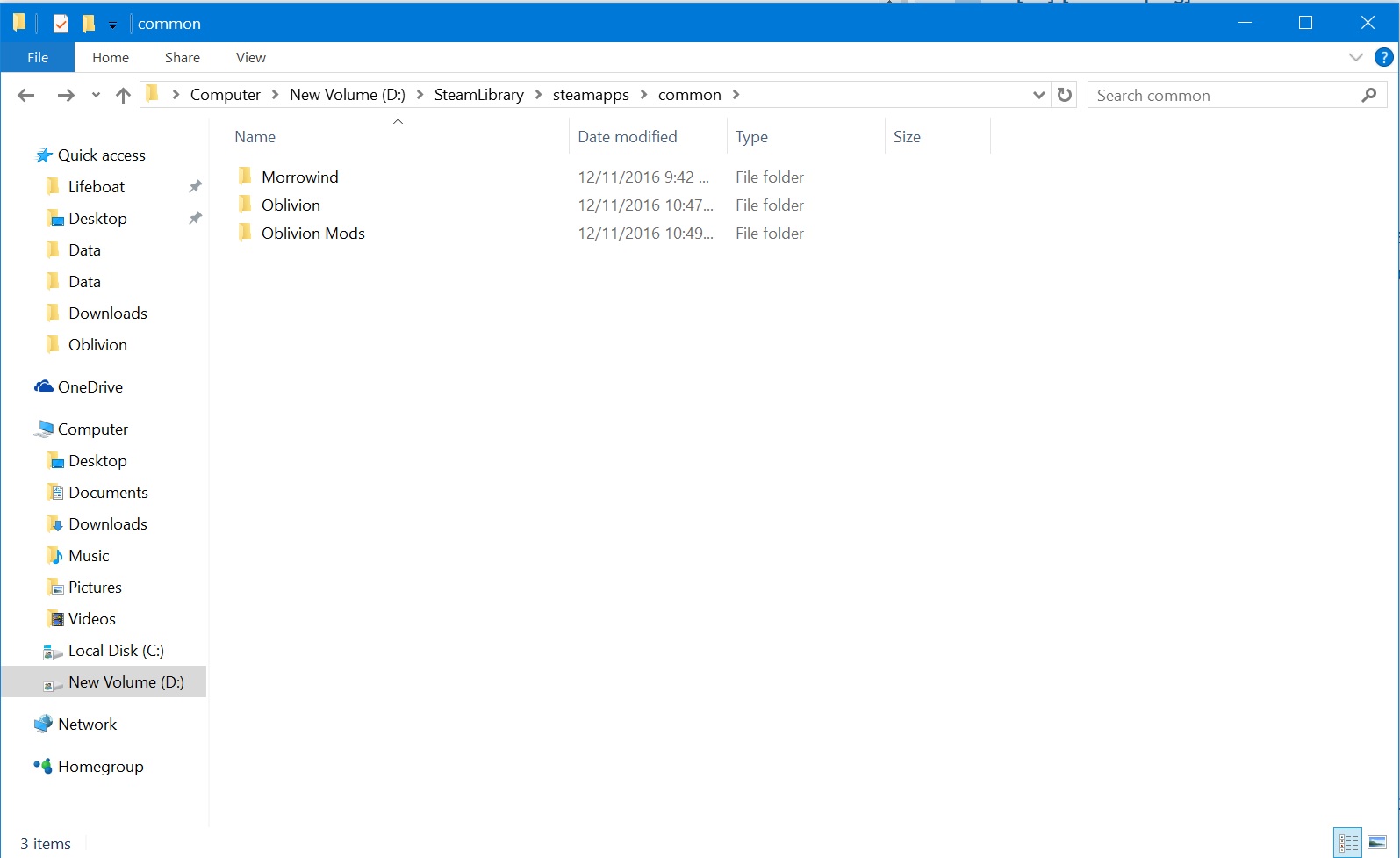Screen dimensions: 1400x858
Task: Click the Network icon in navigation pane
Action: [x=43, y=724]
